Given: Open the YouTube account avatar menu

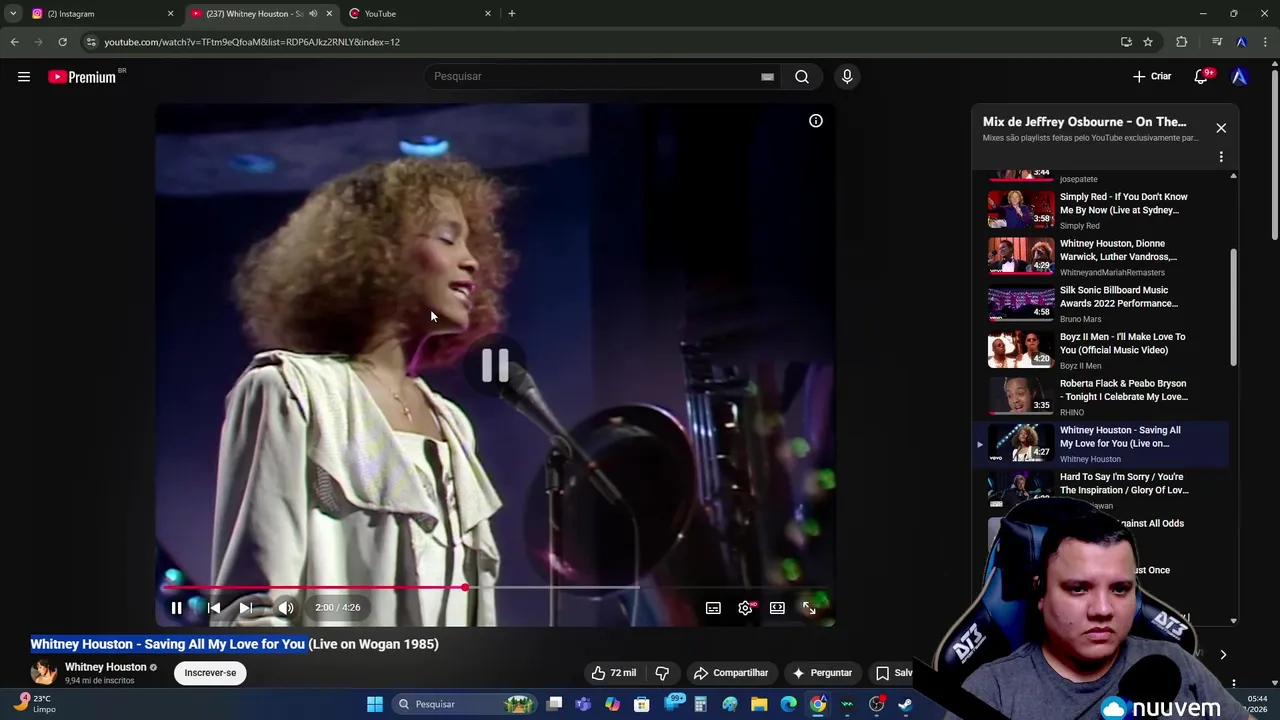Looking at the screenshot, I should click(1240, 77).
